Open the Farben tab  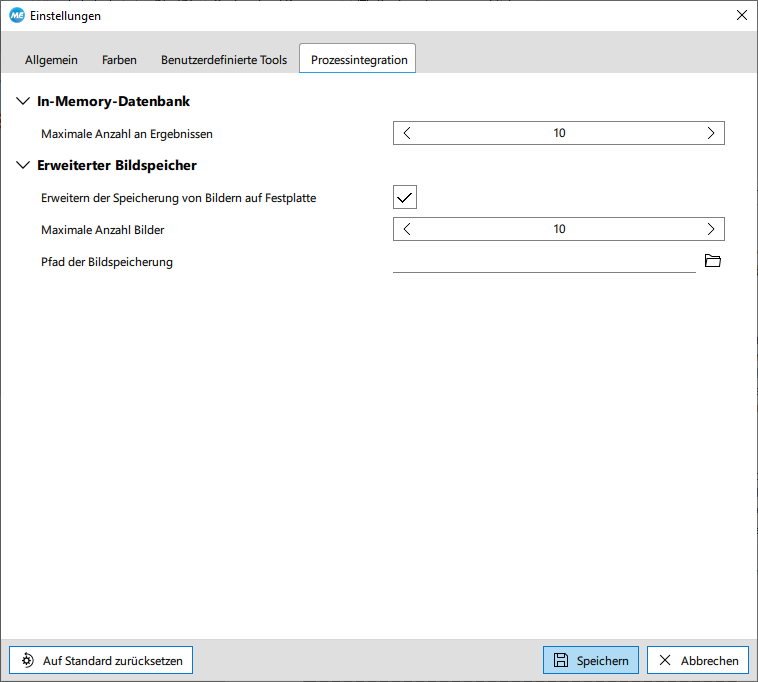point(119,60)
